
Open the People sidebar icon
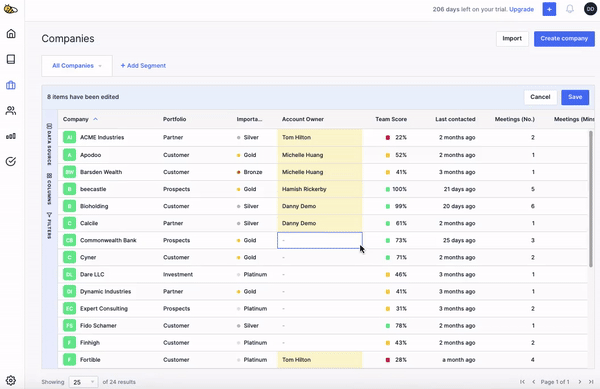pos(11,111)
